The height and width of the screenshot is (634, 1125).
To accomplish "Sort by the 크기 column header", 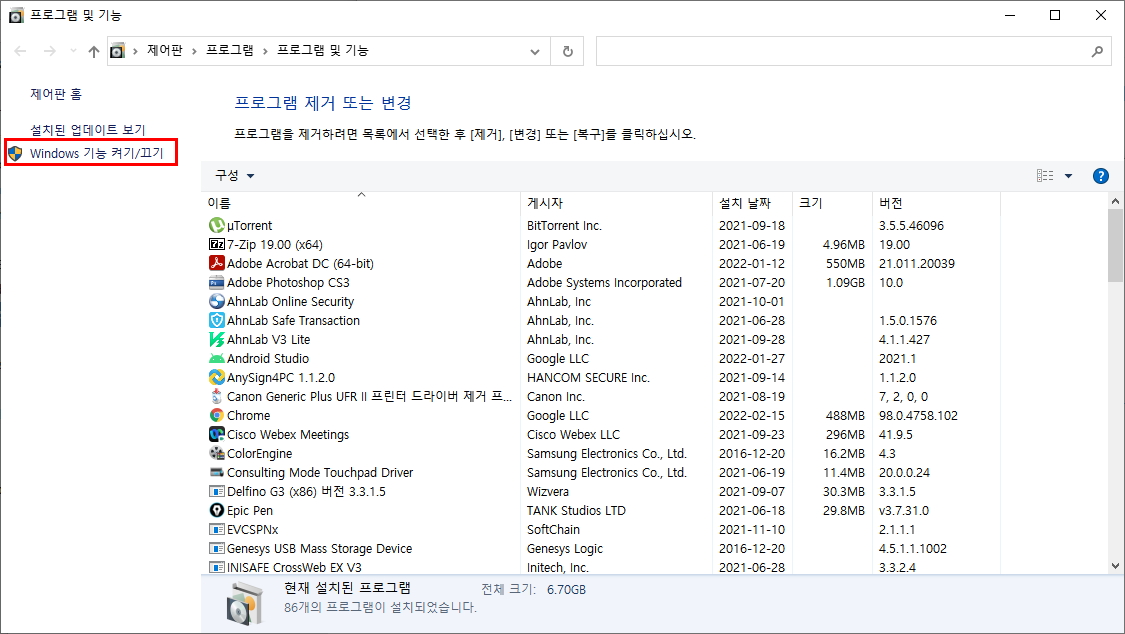I will [x=832, y=203].
